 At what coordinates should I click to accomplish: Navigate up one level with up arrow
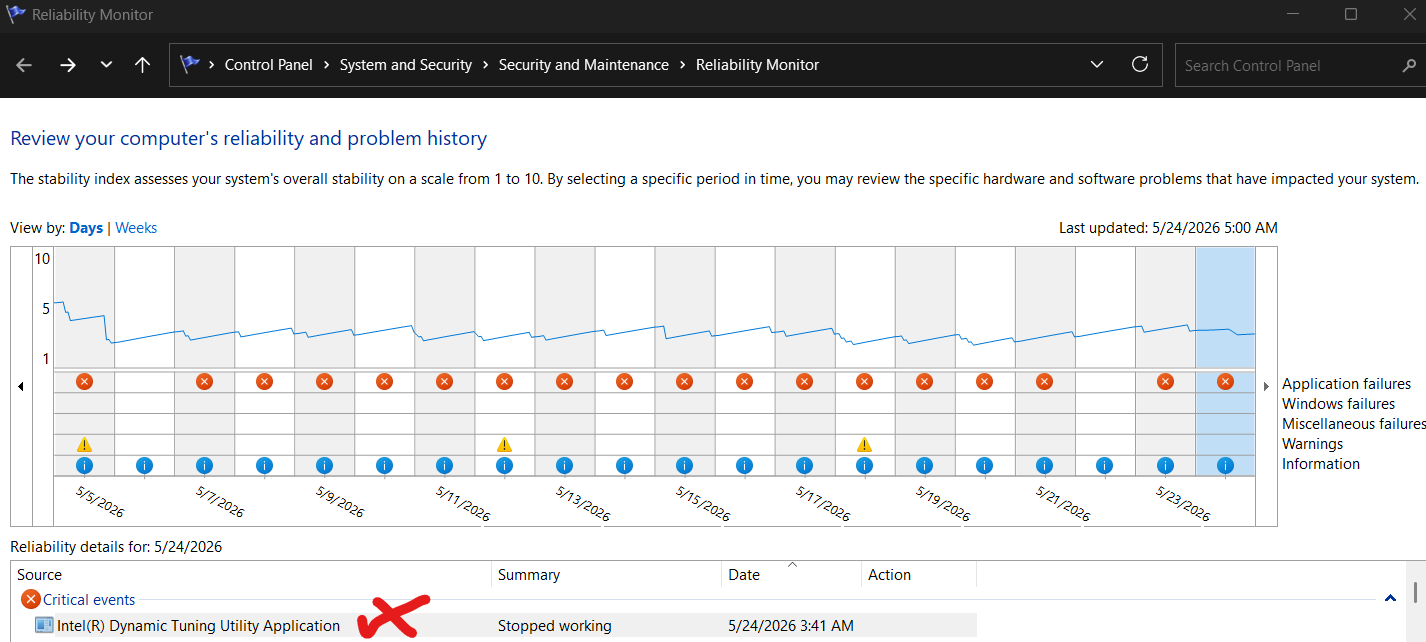[x=143, y=65]
